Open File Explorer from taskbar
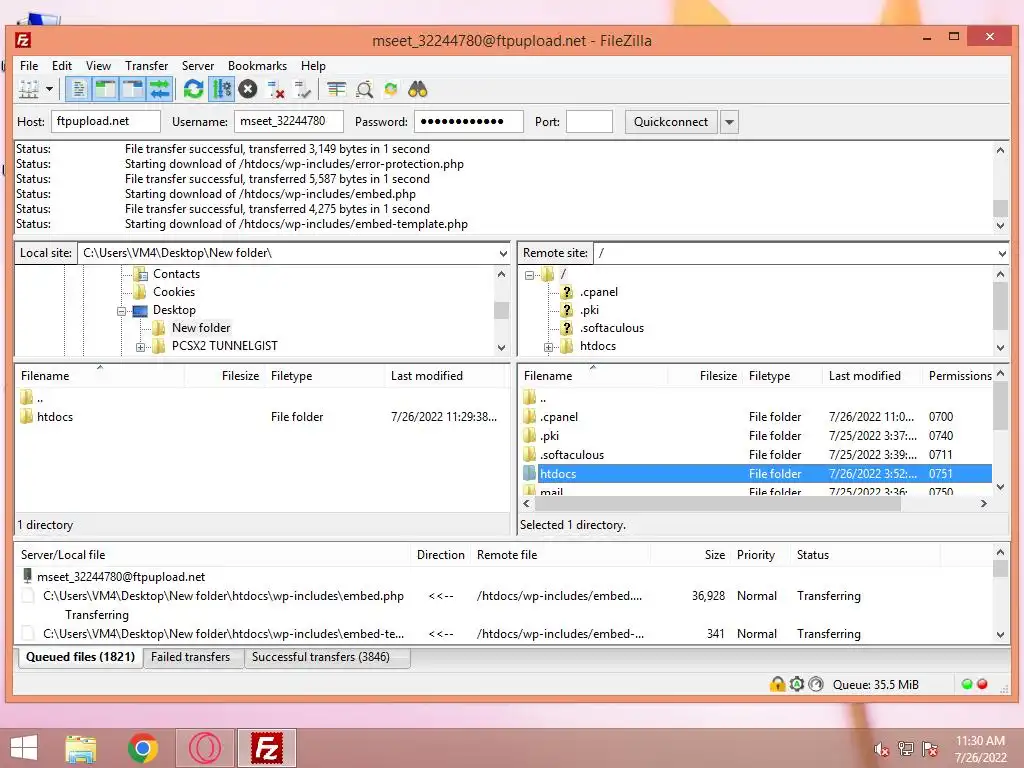The image size is (1024, 768). [x=81, y=748]
